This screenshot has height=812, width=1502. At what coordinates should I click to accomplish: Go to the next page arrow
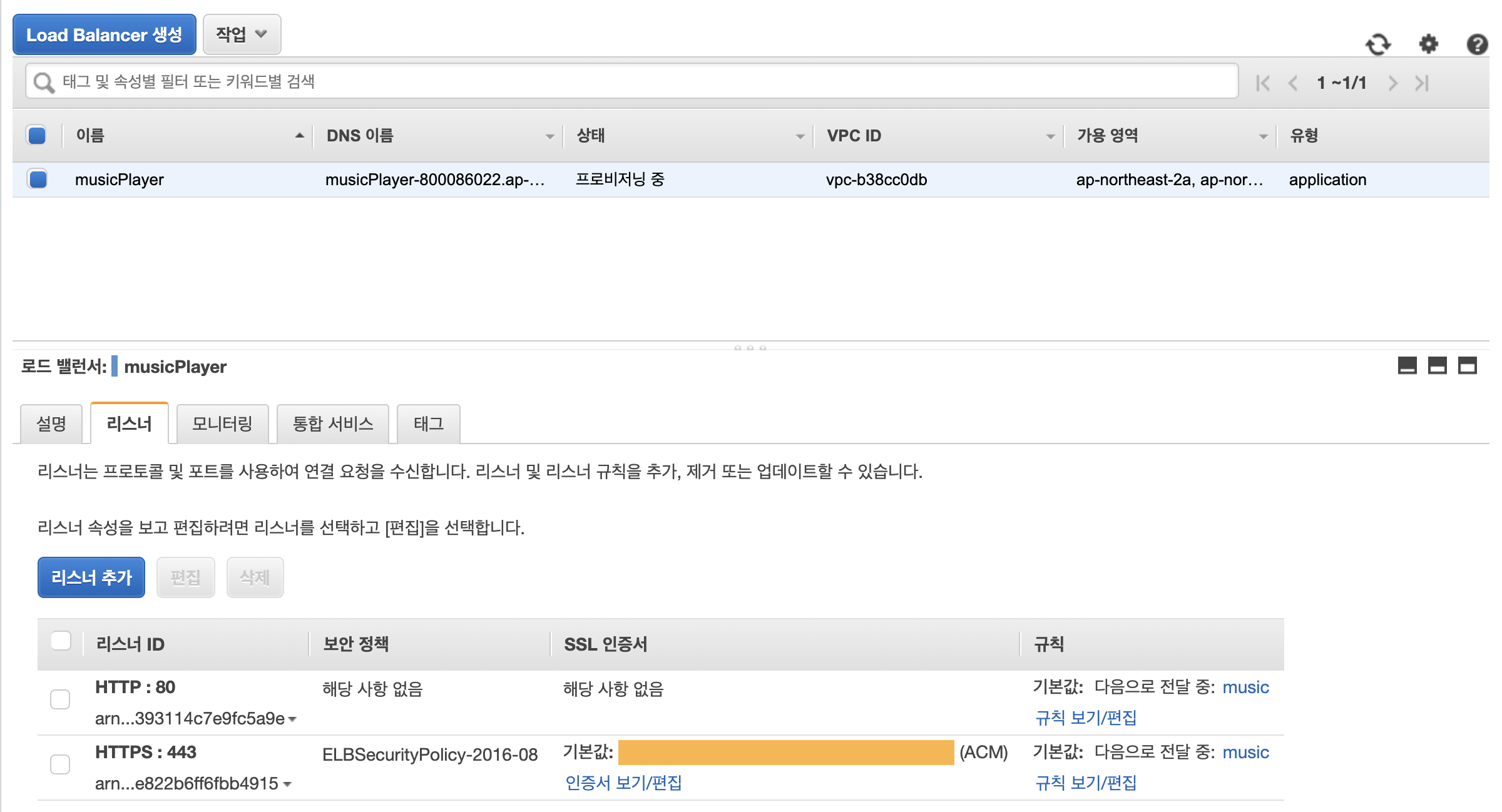point(1393,83)
